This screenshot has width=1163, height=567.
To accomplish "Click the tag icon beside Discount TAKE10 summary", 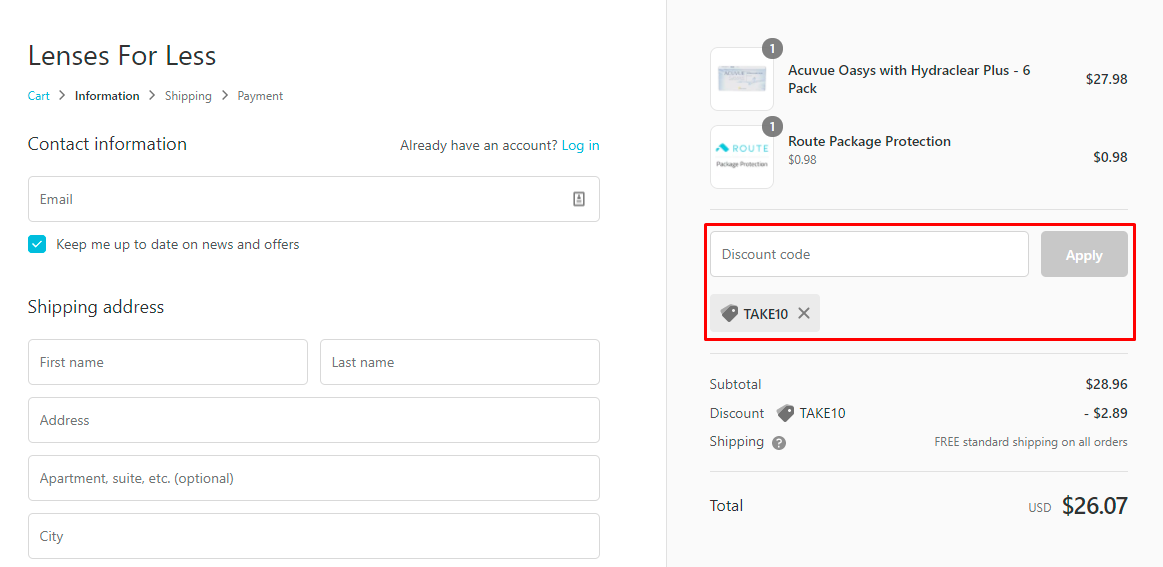I will [785, 413].
